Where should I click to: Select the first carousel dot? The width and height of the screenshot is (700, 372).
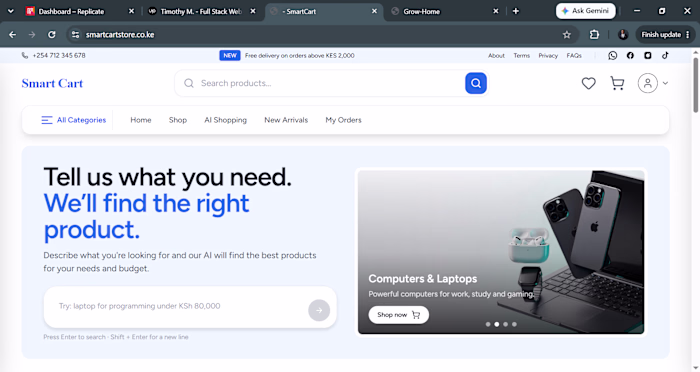pos(488,324)
